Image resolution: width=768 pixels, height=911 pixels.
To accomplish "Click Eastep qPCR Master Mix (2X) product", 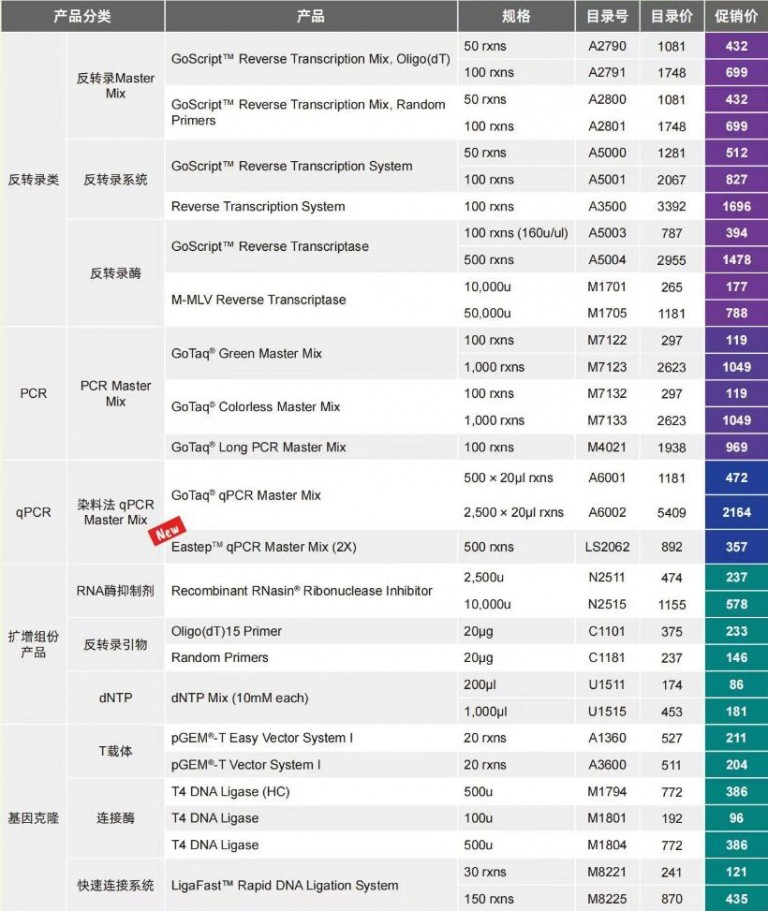I will click(264, 547).
